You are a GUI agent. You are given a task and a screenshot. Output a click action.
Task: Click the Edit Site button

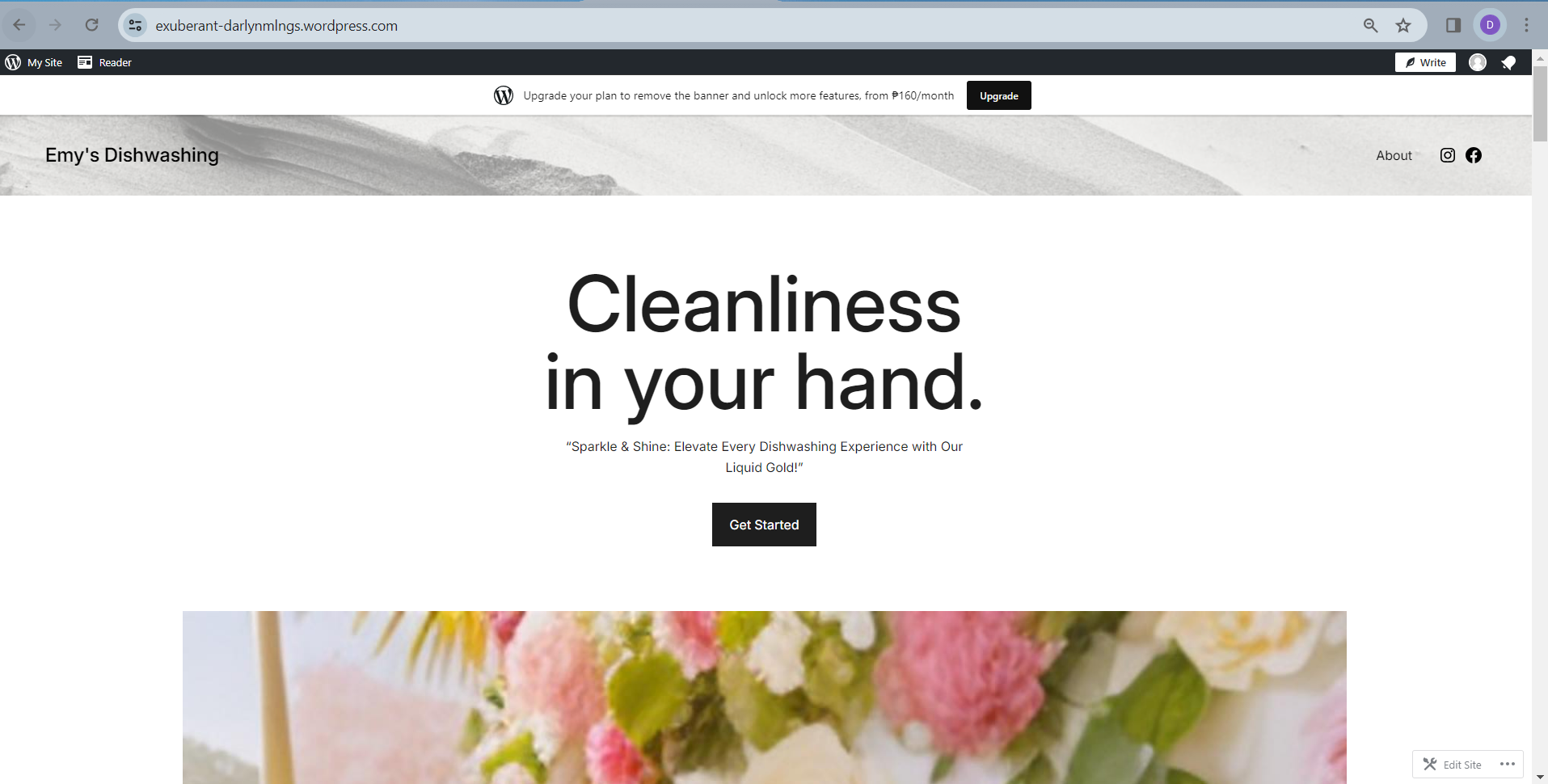click(1453, 764)
